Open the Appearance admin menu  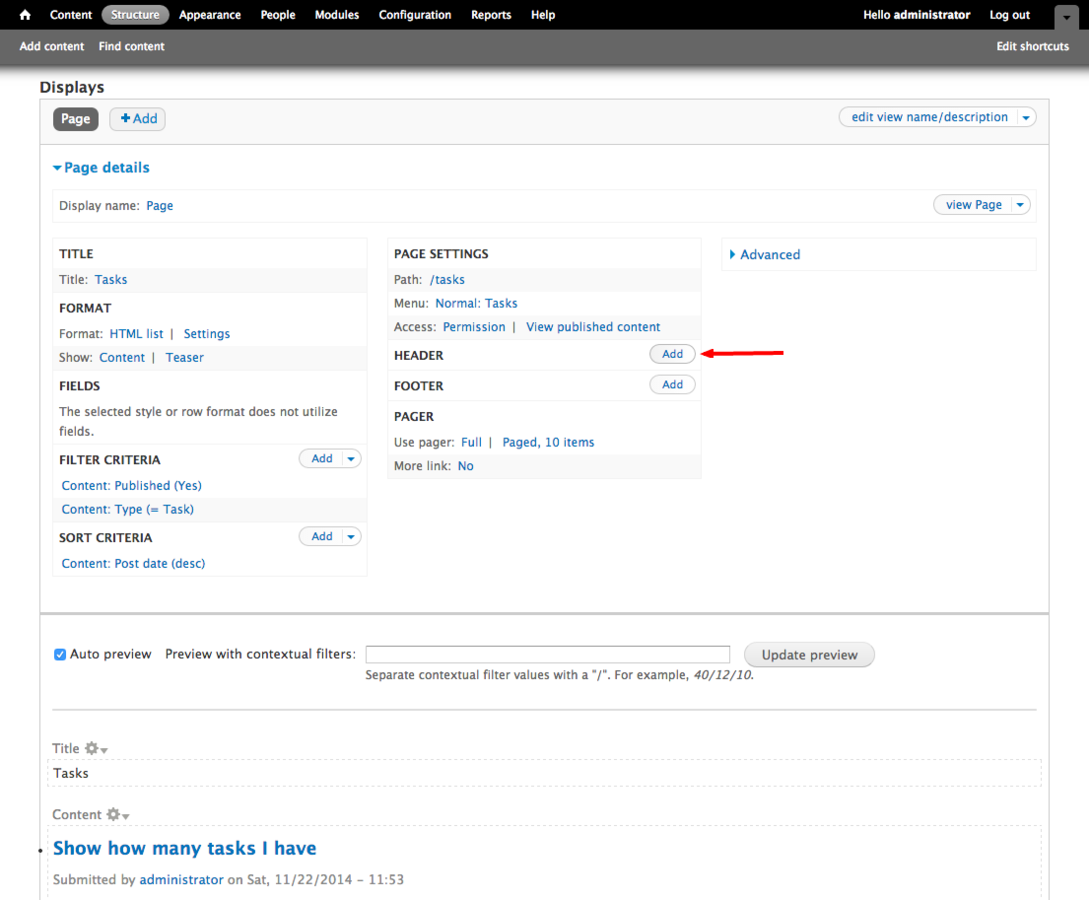pos(210,15)
